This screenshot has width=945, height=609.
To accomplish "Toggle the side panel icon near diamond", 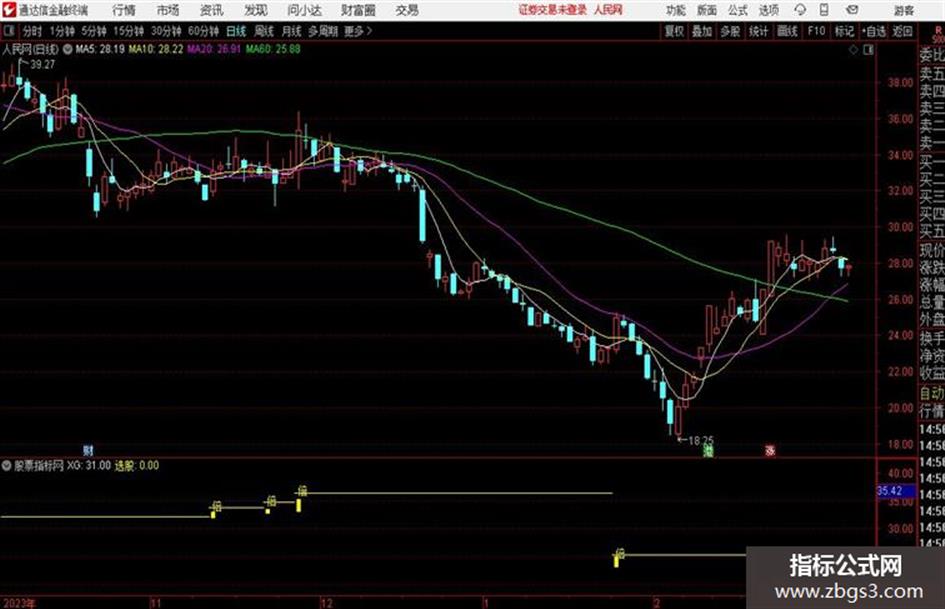I will 868,50.
